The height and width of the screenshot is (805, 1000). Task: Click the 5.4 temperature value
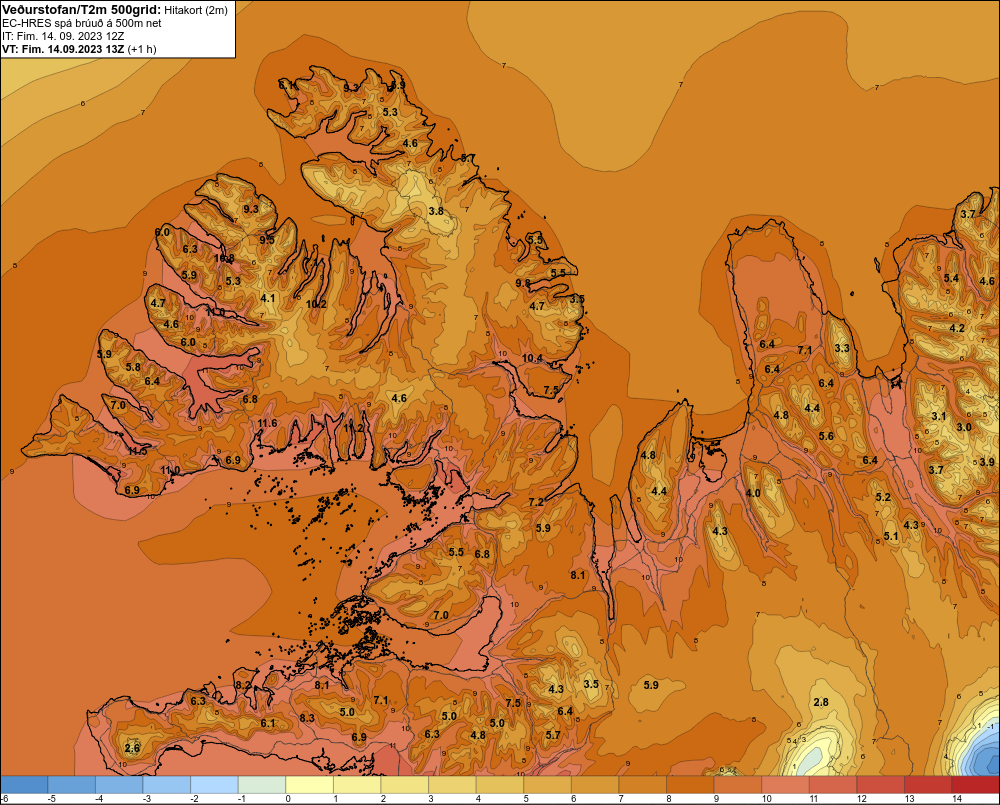pyautogui.click(x=952, y=277)
